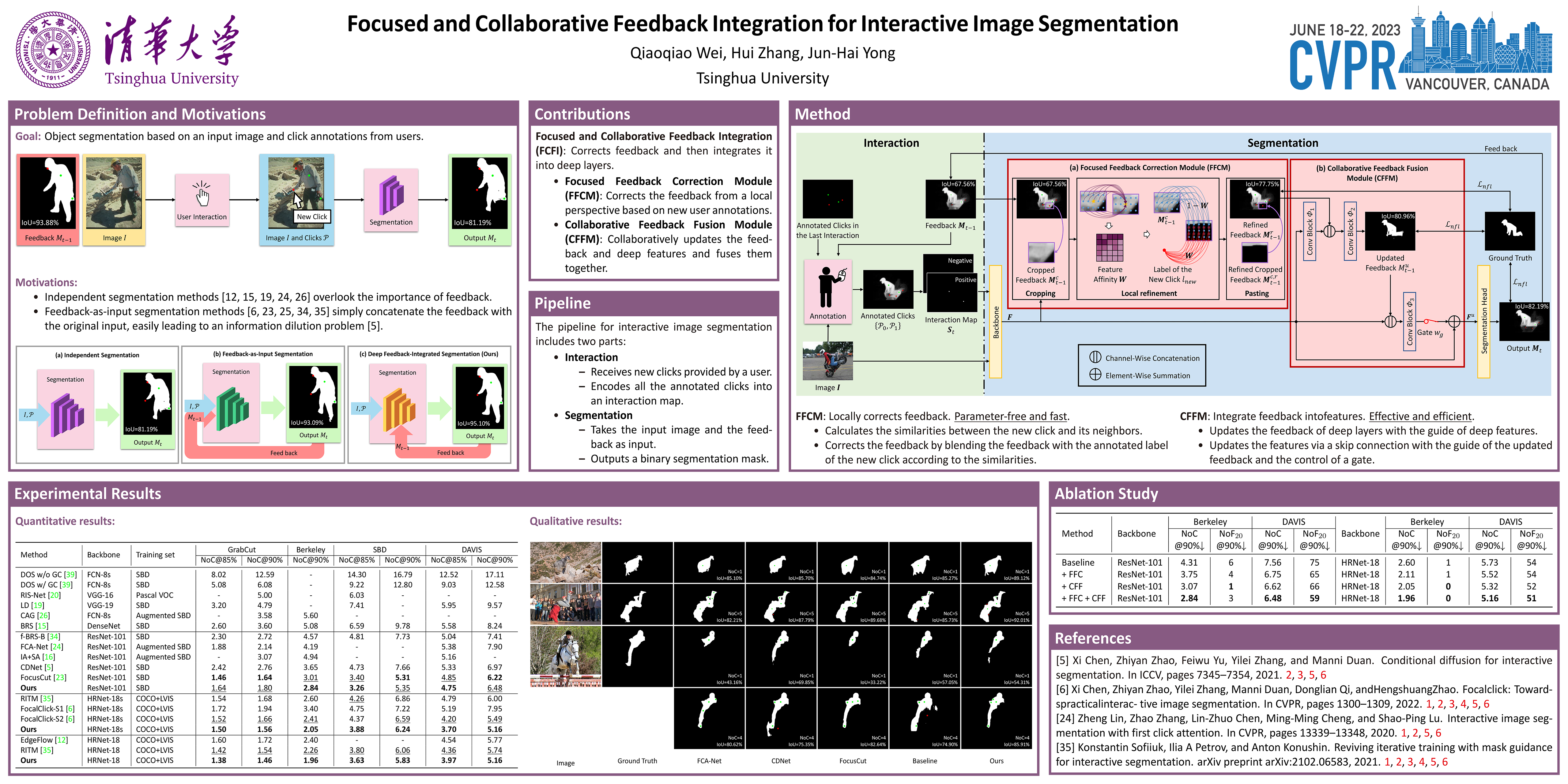
Task: Click the Channel-Wise Concatenation legend symbol
Action: click(x=1095, y=357)
